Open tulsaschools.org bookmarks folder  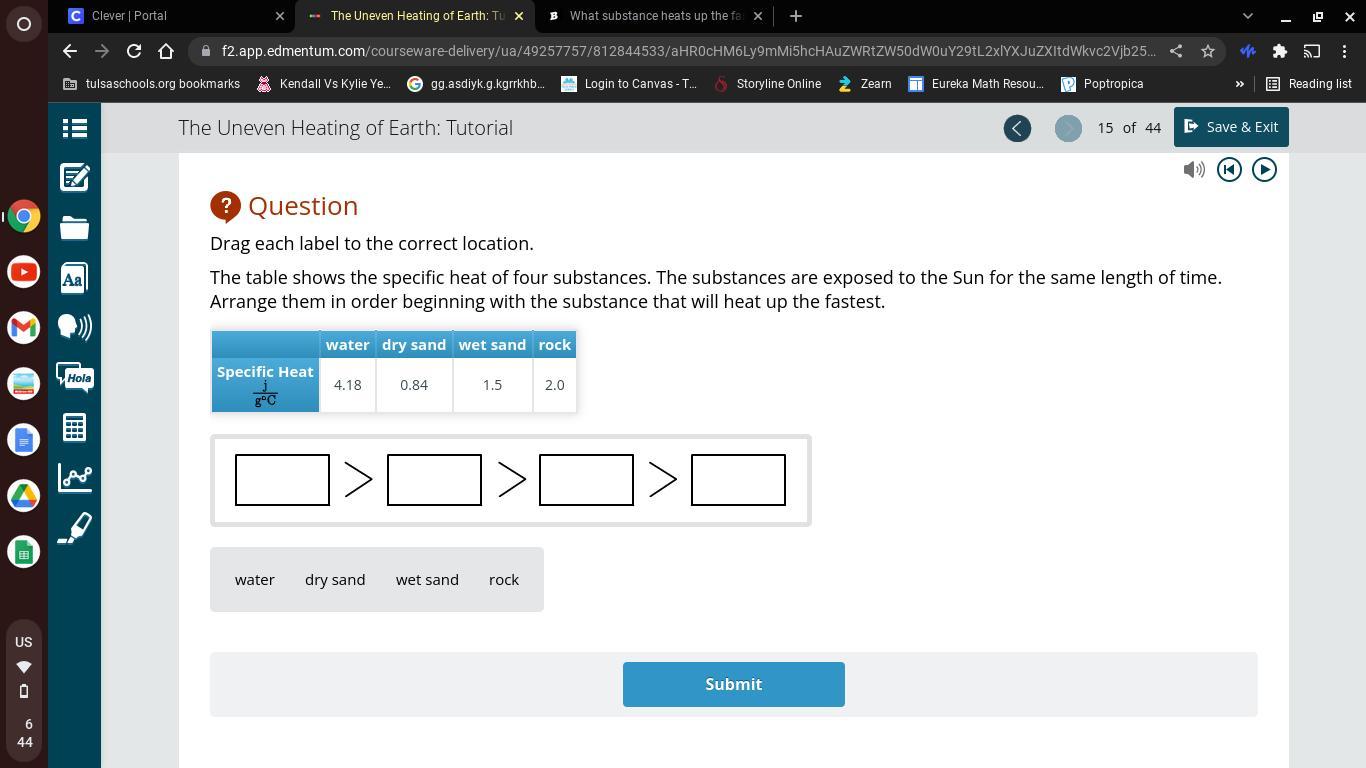pyautogui.click(x=152, y=84)
